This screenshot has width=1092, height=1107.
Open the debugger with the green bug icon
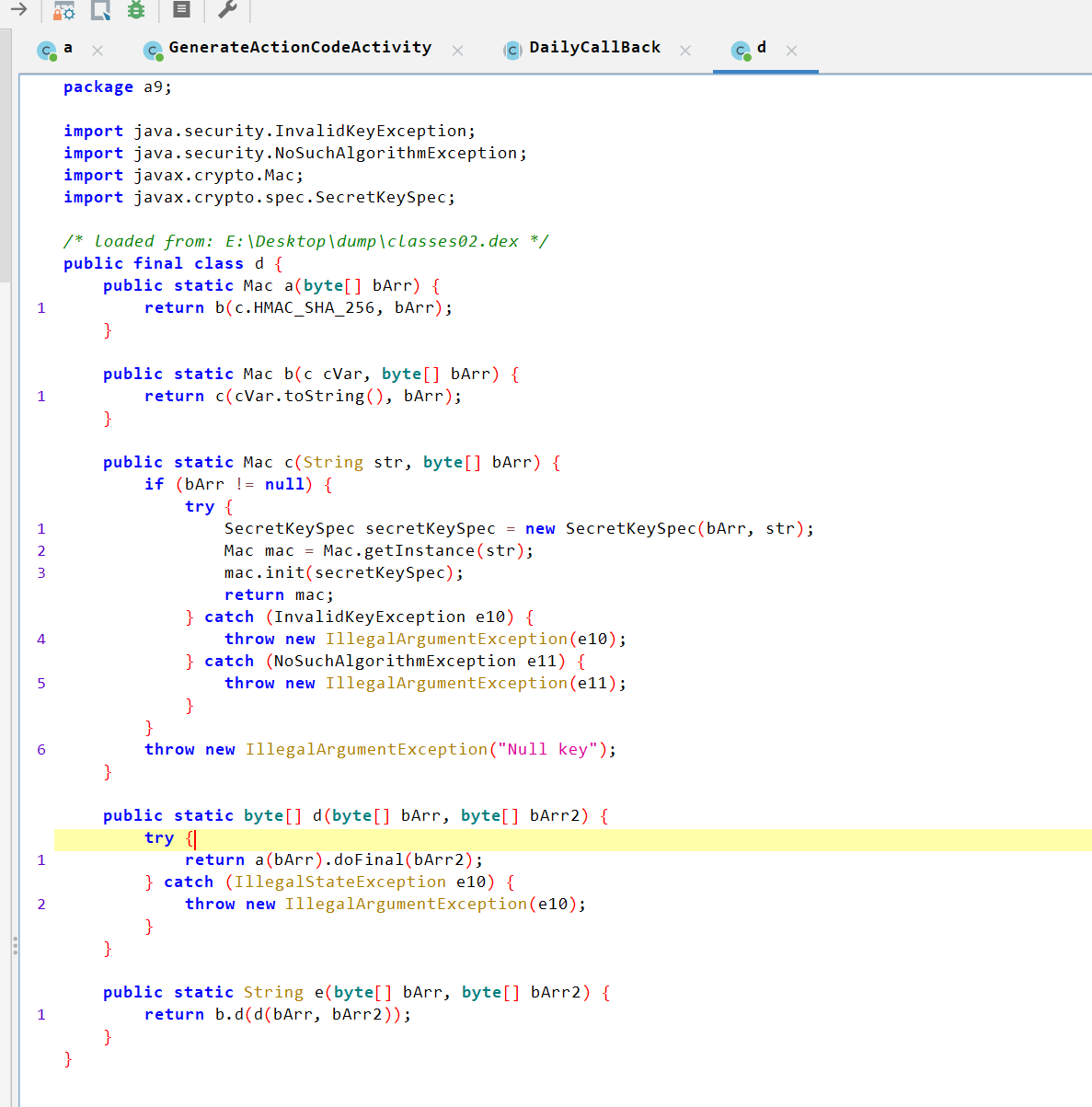pyautogui.click(x=136, y=10)
